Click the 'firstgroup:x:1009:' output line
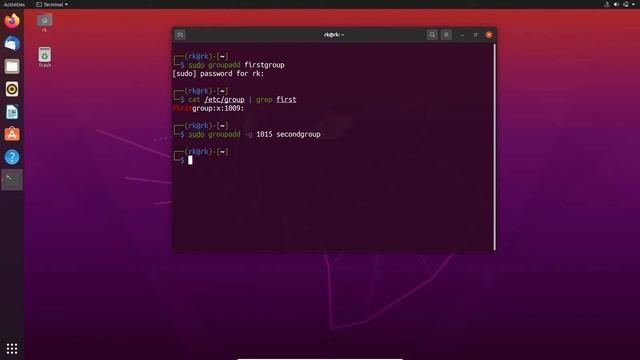 tap(208, 109)
